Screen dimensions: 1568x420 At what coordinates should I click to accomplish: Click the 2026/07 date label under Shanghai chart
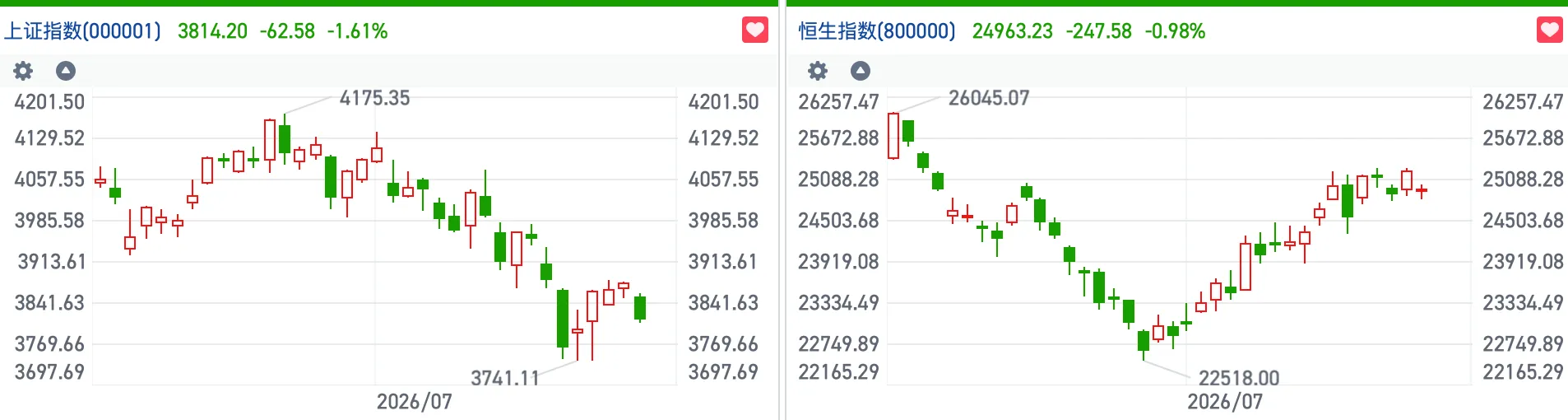tap(414, 402)
